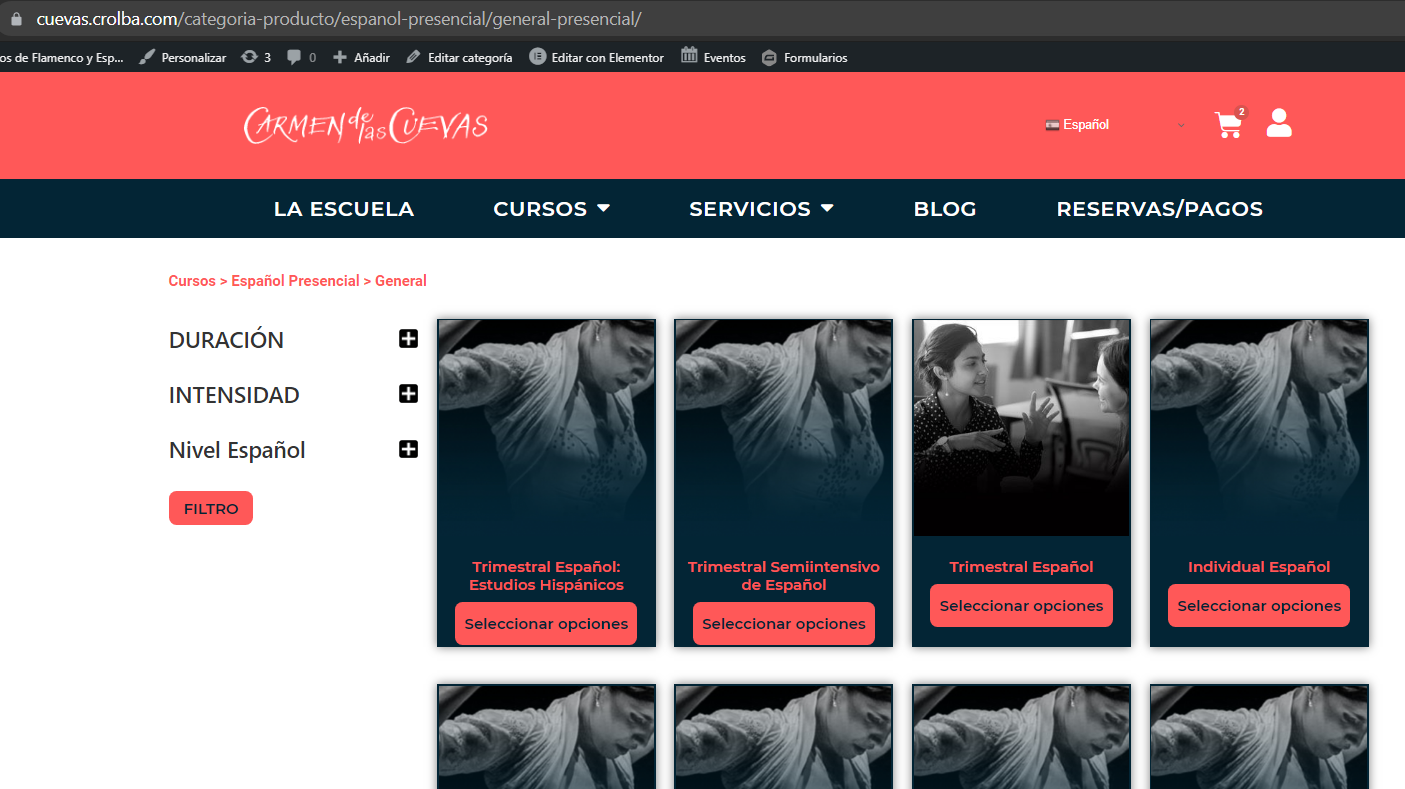
Task: Click the Trimestral Semiintensivo dancer thumbnail
Action: pyautogui.click(x=784, y=428)
